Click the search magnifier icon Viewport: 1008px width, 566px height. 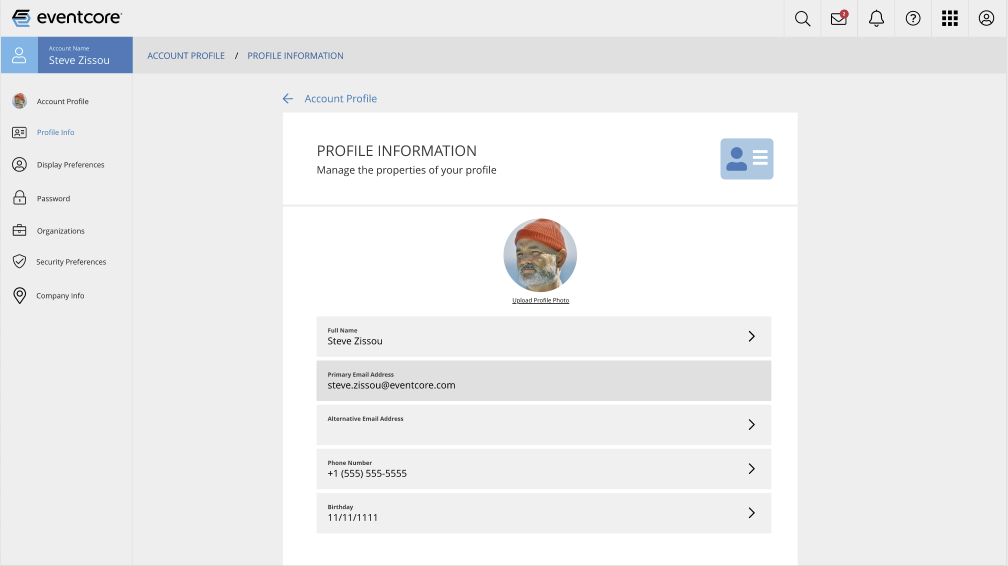pos(802,18)
